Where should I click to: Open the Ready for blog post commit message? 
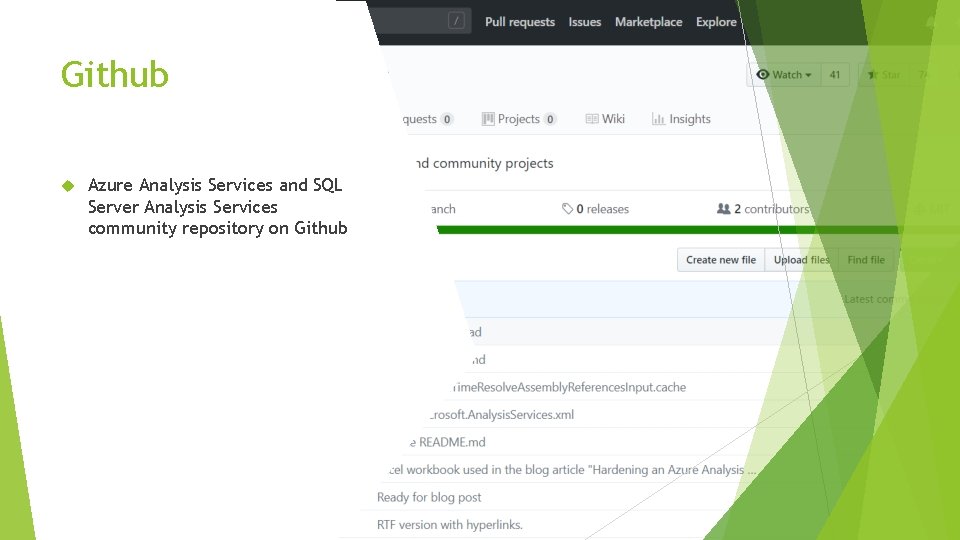click(429, 497)
